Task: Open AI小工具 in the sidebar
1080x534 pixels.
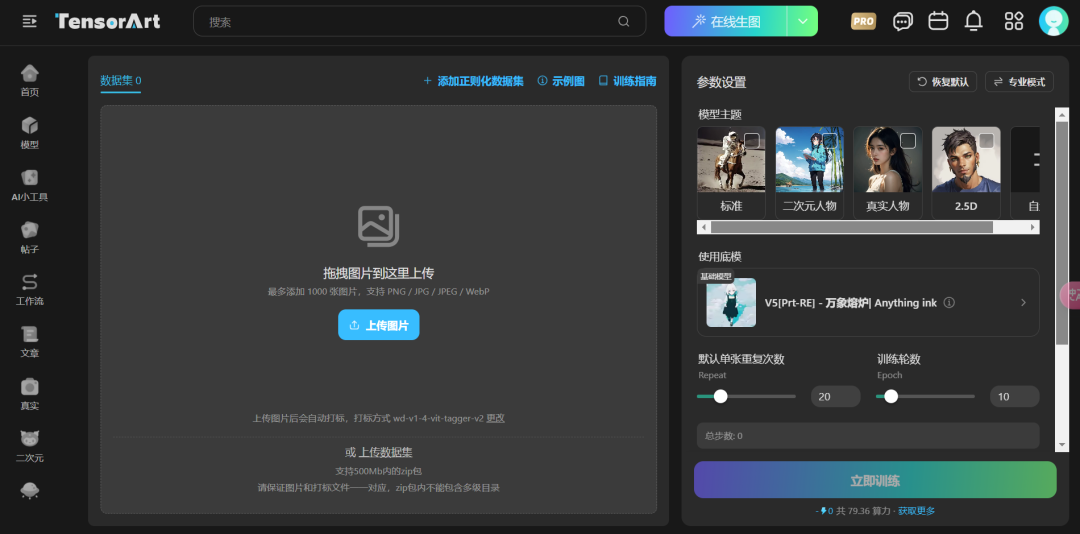Action: 30,185
